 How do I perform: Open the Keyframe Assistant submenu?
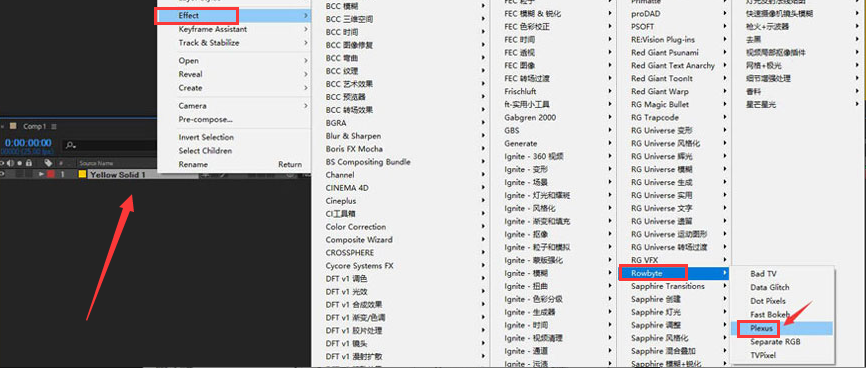click(x=234, y=29)
